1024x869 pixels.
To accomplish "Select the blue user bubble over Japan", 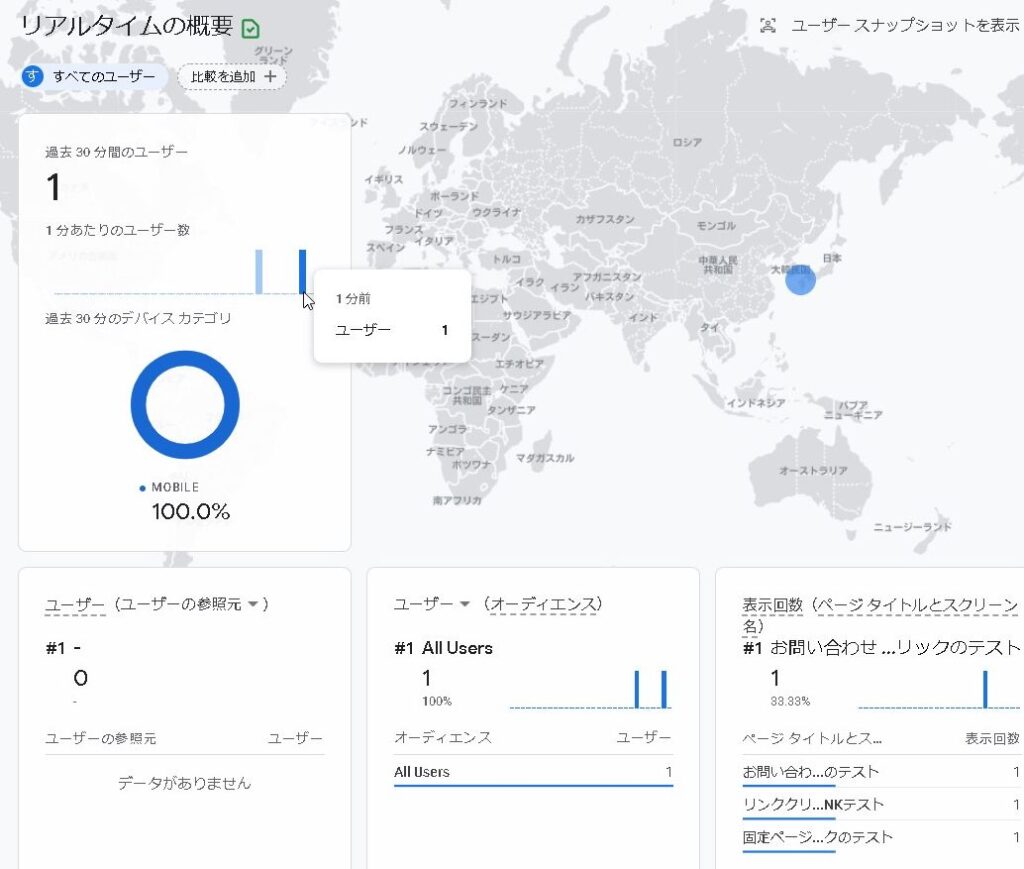I will coord(800,279).
